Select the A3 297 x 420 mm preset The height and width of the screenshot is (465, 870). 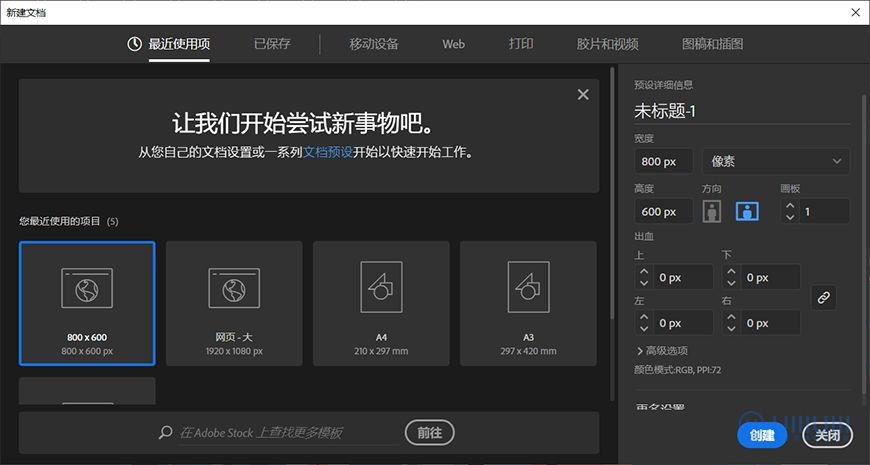(x=528, y=304)
